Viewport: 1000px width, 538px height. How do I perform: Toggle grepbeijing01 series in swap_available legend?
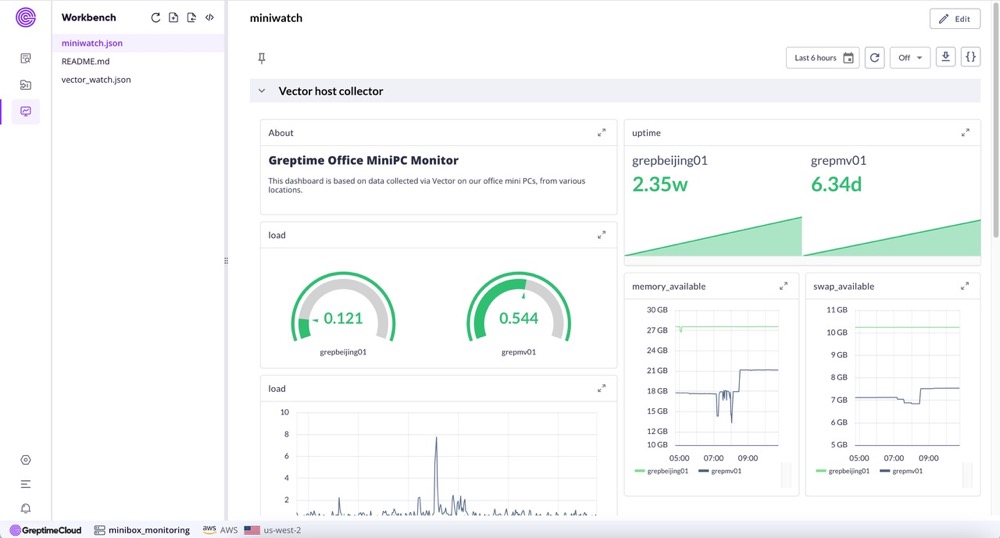(842, 471)
